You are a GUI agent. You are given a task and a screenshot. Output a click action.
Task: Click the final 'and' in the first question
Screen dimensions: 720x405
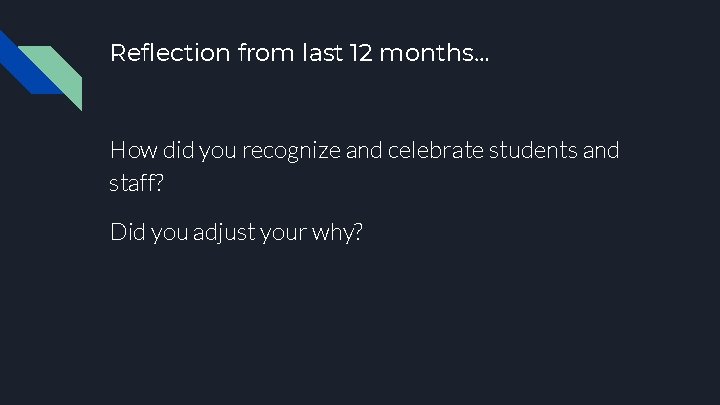pyautogui.click(x=600, y=151)
